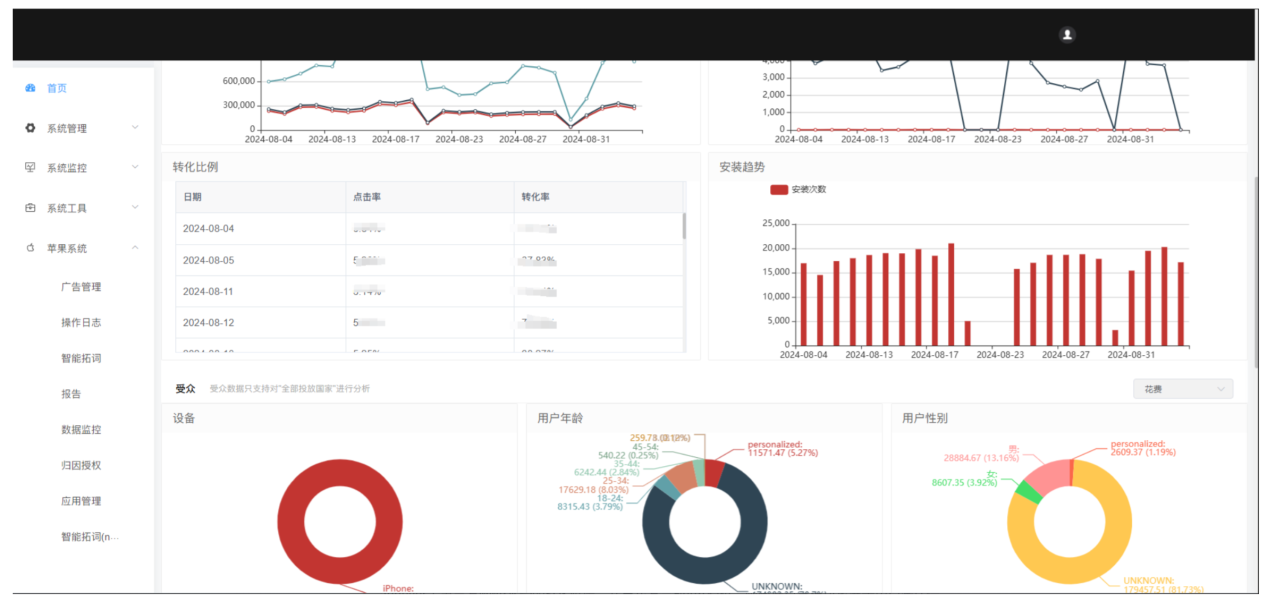Screen dimensions: 1267x601
Task: Click the gear icon beside 系统管理
Action: click(x=30, y=128)
